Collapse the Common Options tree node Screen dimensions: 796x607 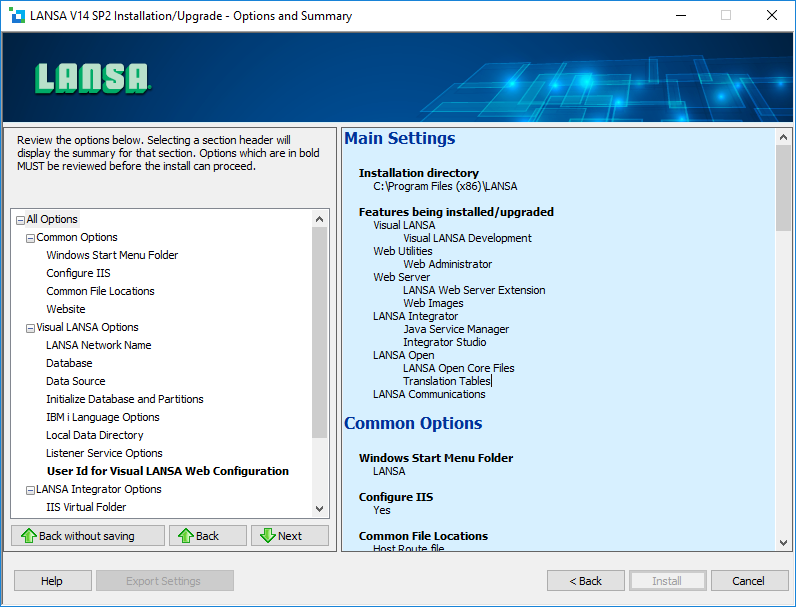point(30,238)
